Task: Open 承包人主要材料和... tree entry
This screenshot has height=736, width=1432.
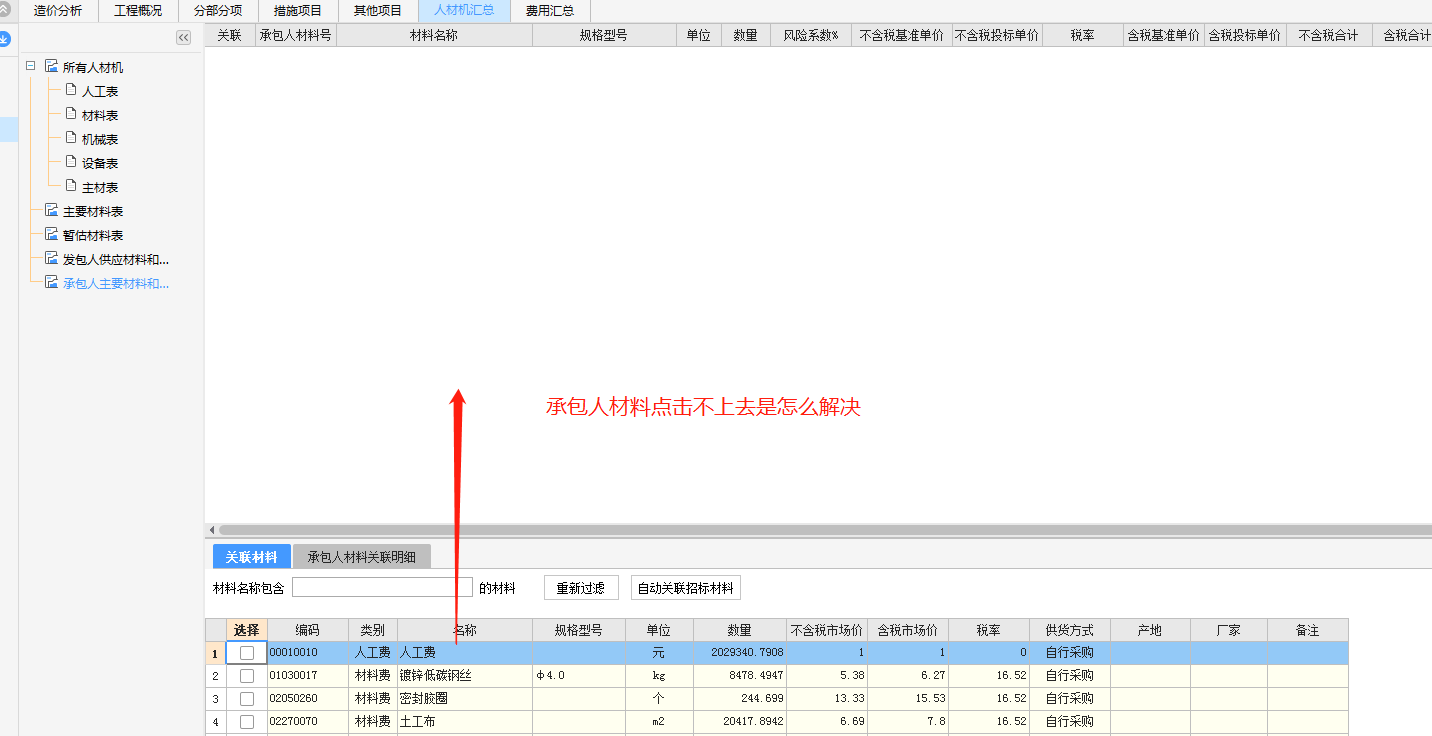Action: pos(116,283)
